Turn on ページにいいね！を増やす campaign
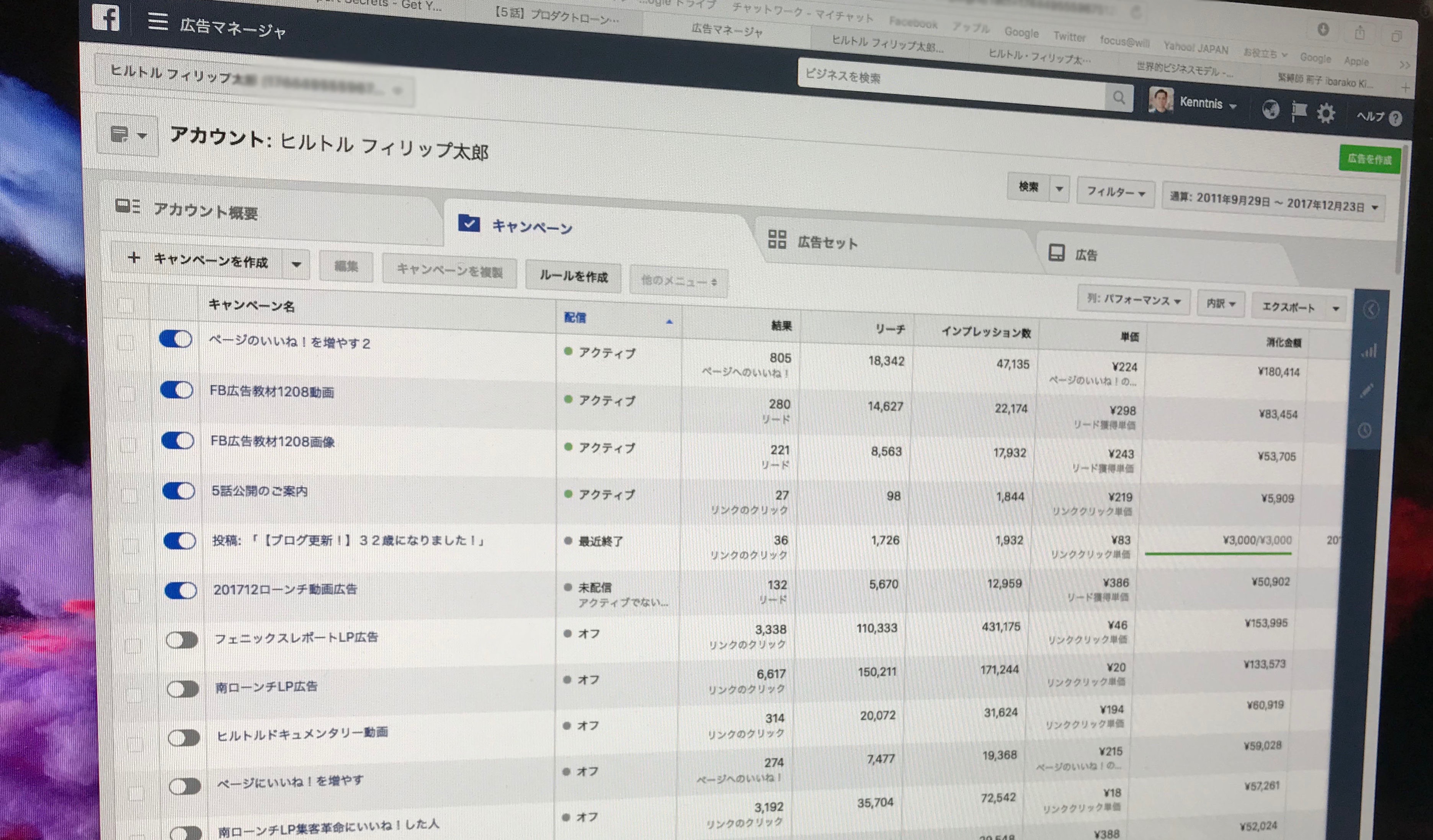Viewport: 1433px width, 840px height. pos(185,786)
